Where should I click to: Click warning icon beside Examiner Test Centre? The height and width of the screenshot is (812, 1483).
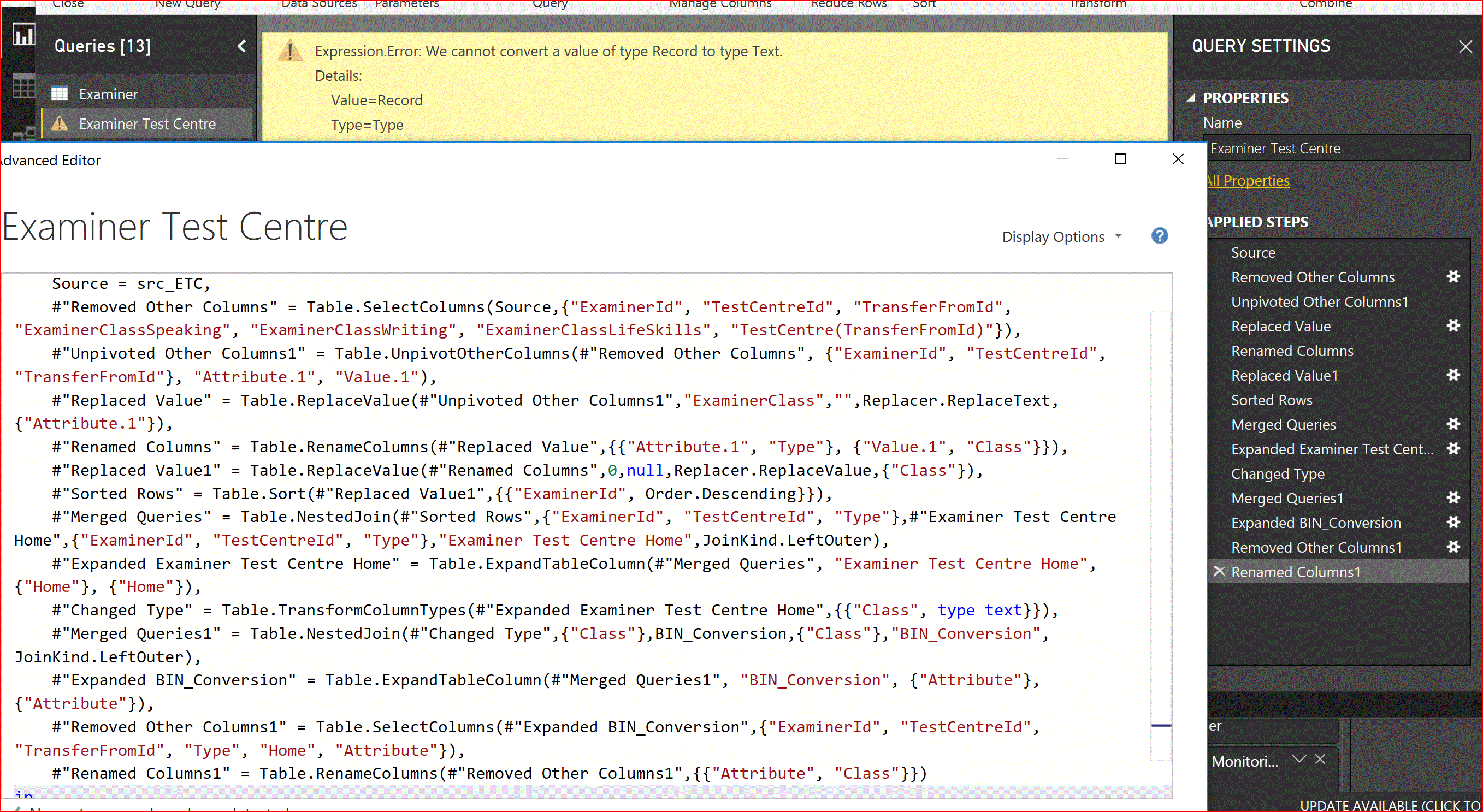(60, 123)
